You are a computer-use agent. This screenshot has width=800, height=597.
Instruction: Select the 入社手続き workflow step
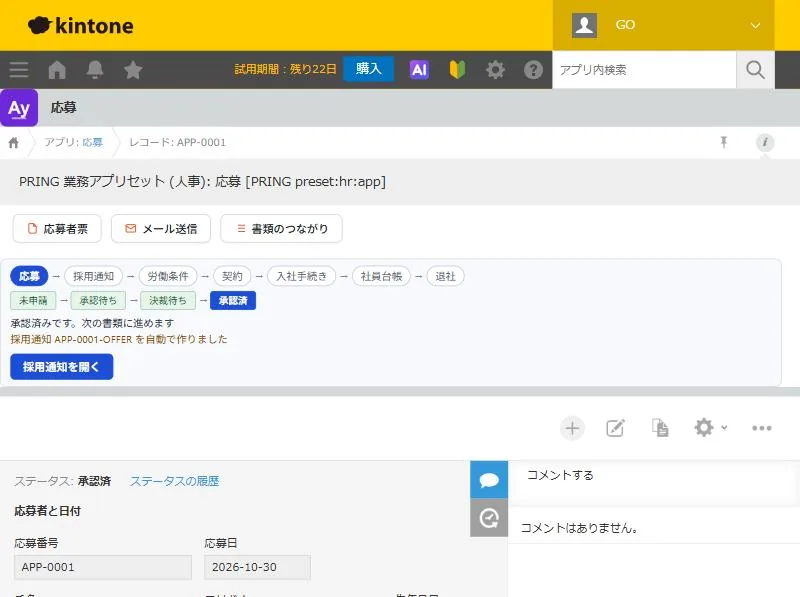coord(302,276)
